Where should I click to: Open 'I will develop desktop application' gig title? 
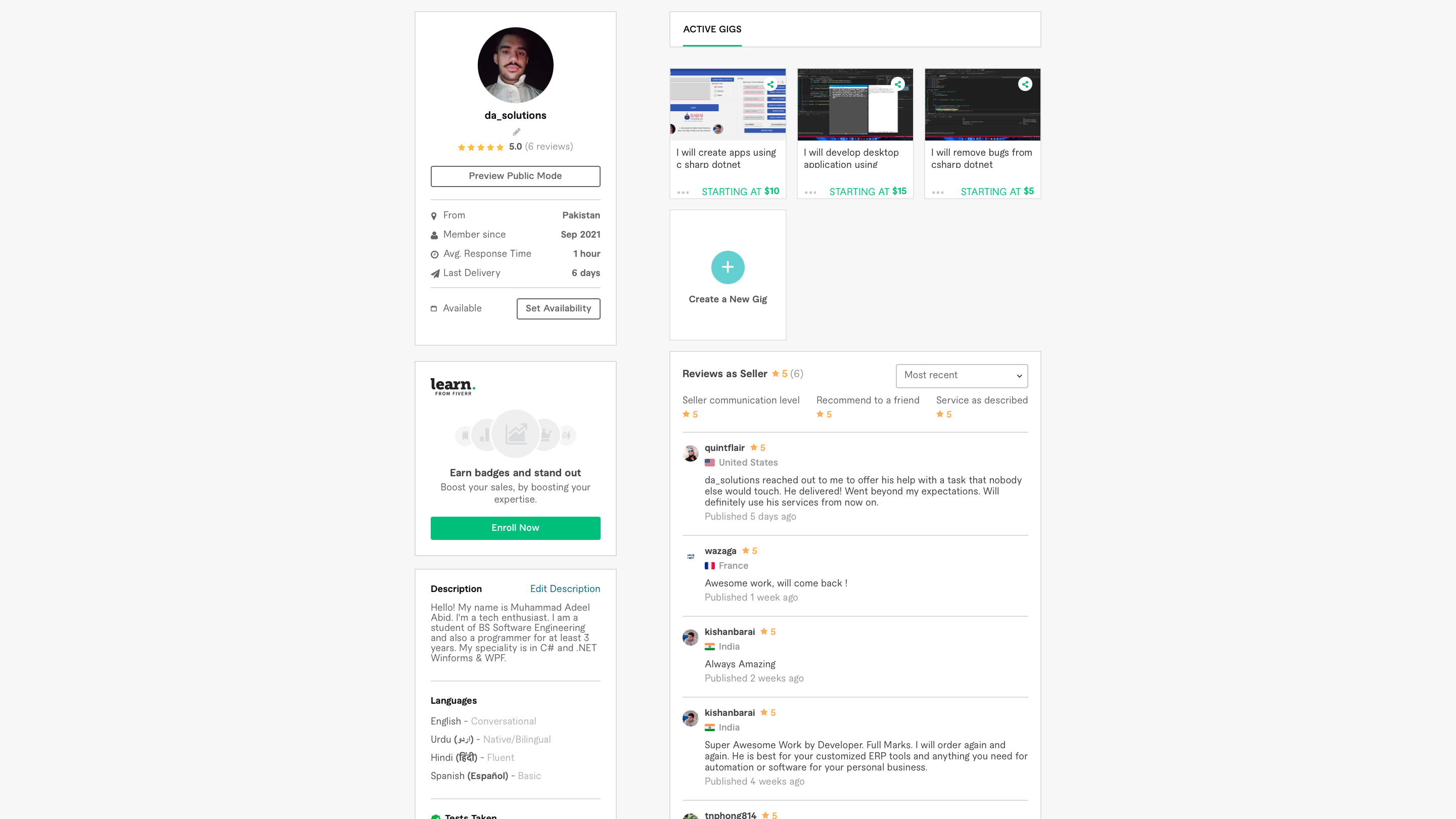tap(851, 158)
